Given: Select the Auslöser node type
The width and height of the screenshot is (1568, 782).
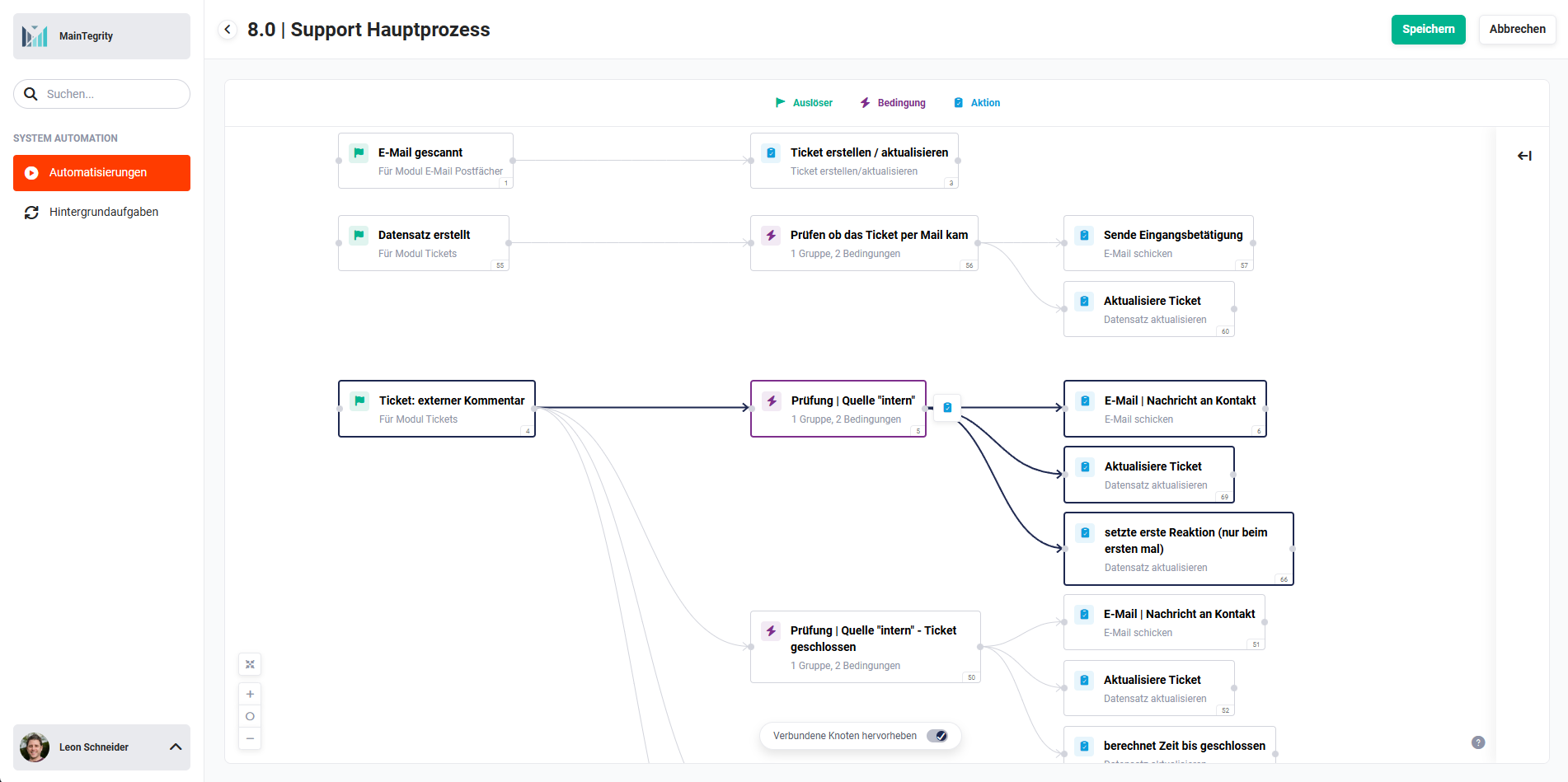Looking at the screenshot, I should pos(804,103).
